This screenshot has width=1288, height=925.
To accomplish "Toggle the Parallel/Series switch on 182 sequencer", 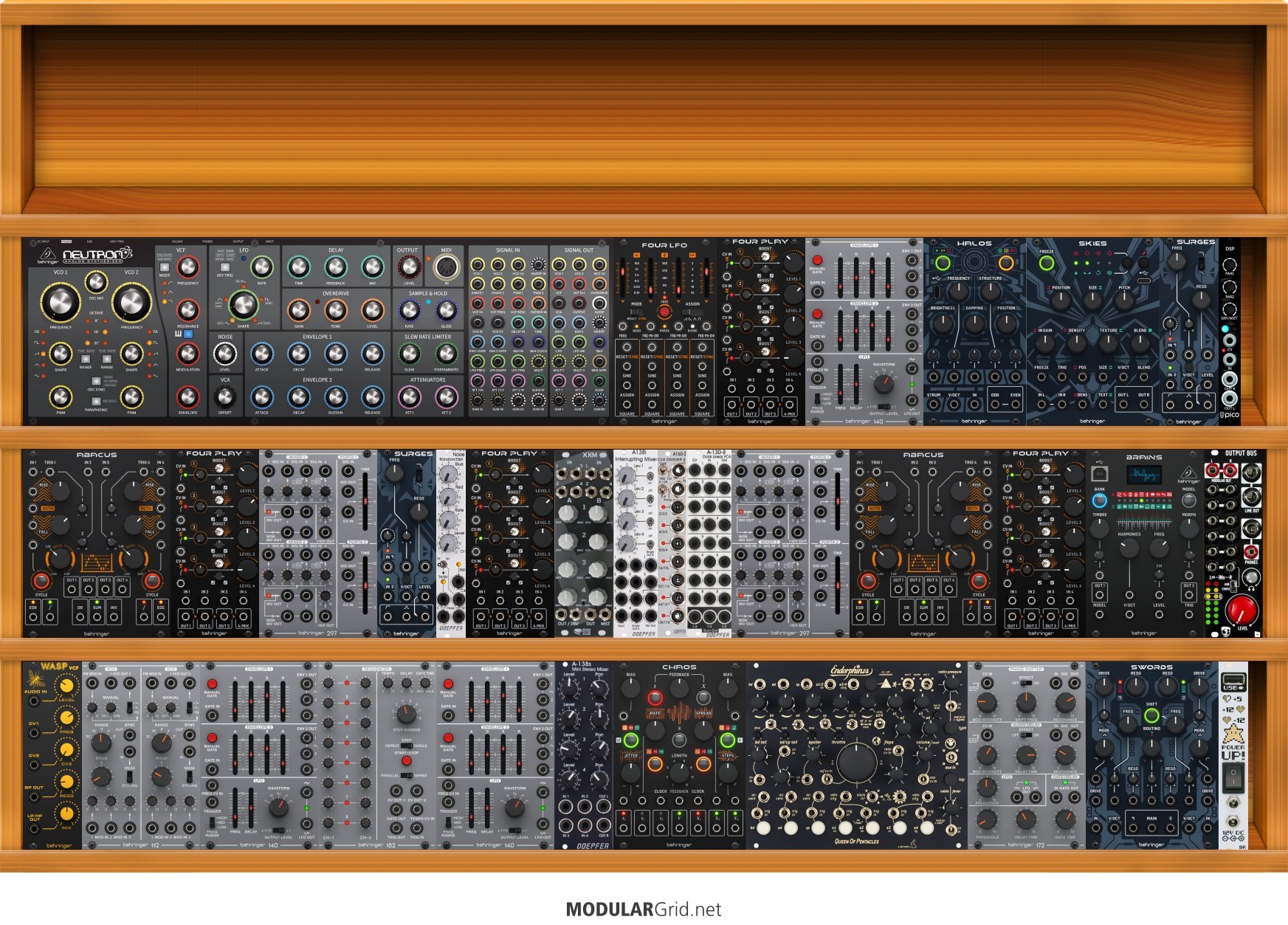I will (406, 775).
